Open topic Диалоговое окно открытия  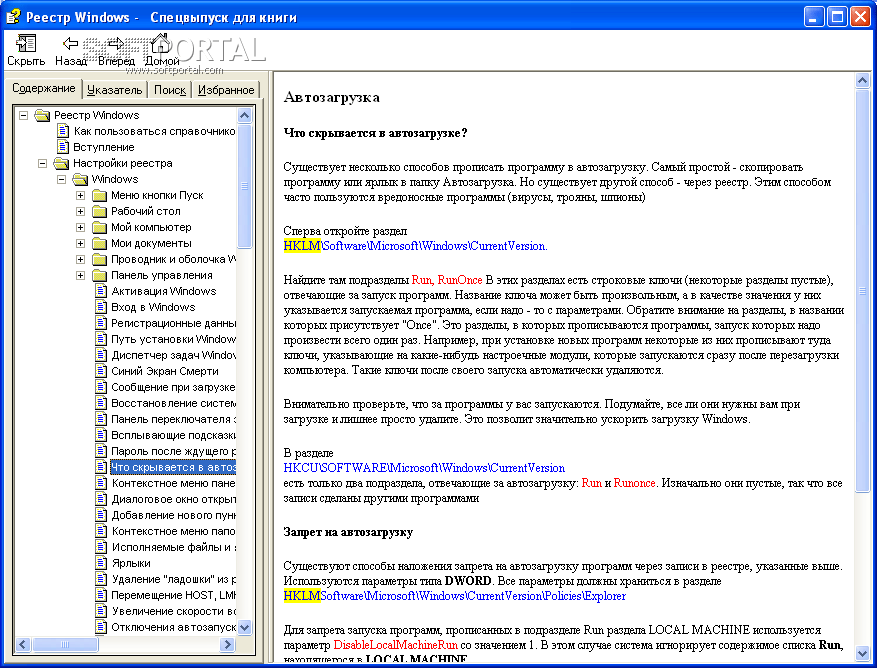[x=173, y=499]
